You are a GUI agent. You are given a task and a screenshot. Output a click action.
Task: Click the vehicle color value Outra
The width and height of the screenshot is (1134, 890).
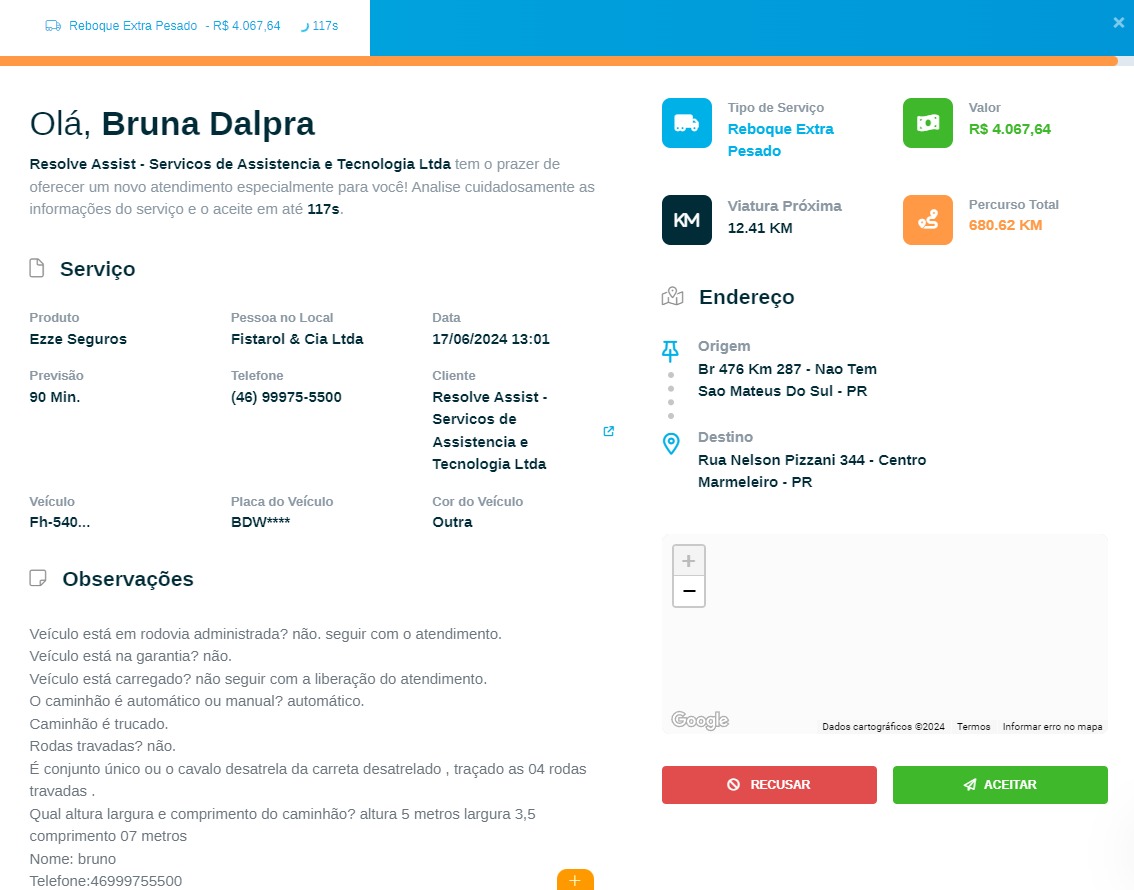pyautogui.click(x=452, y=522)
